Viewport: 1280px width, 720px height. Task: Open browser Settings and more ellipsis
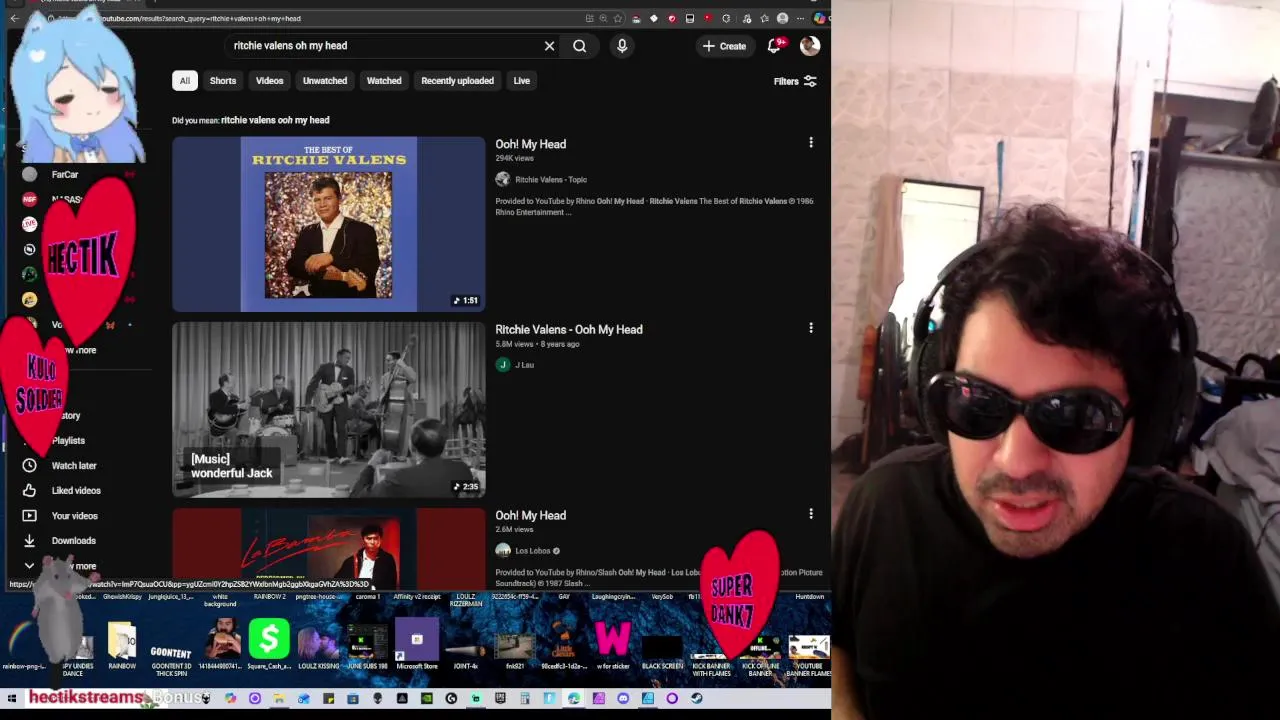800,18
